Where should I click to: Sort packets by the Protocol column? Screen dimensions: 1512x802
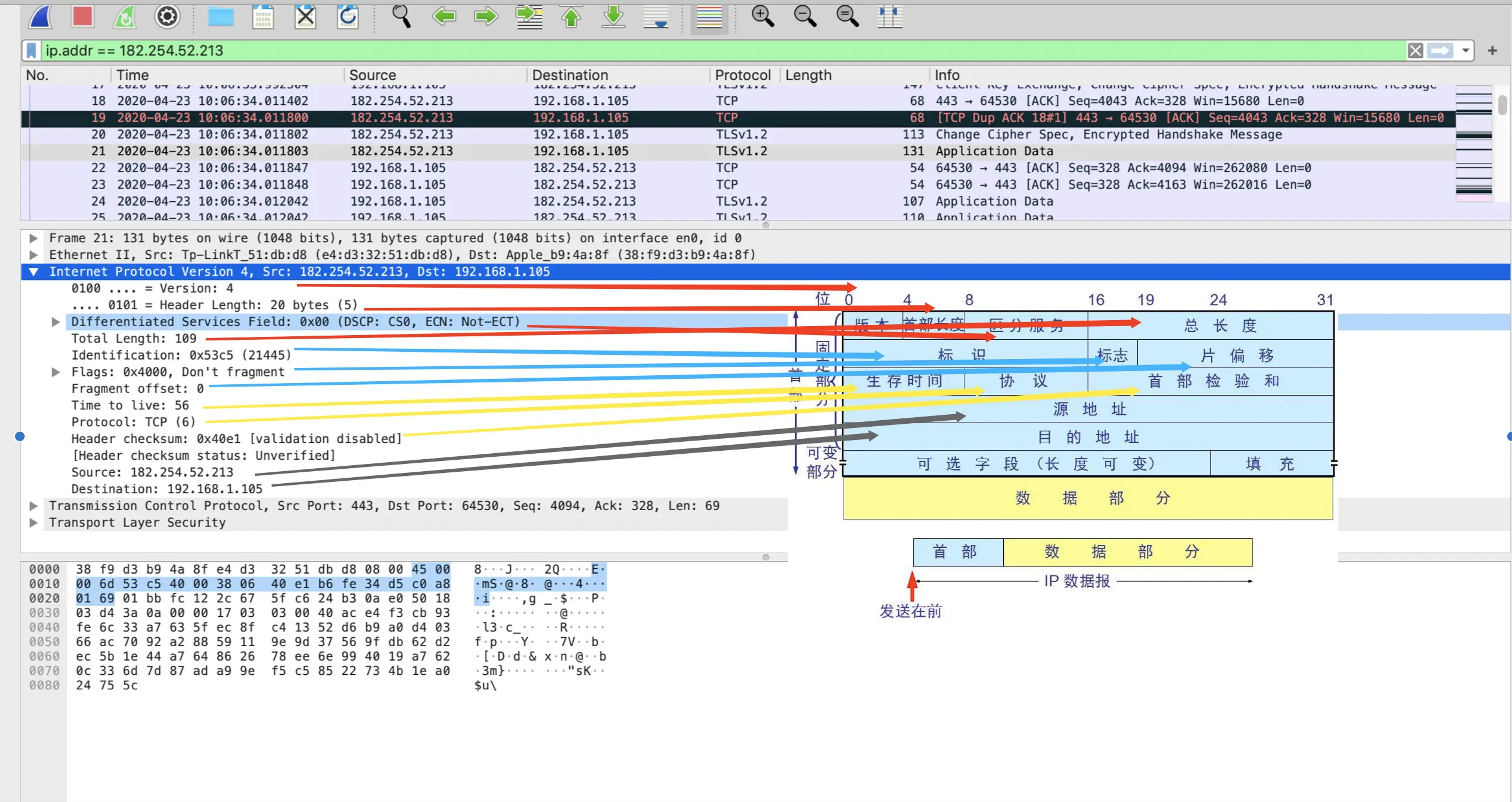pos(742,75)
